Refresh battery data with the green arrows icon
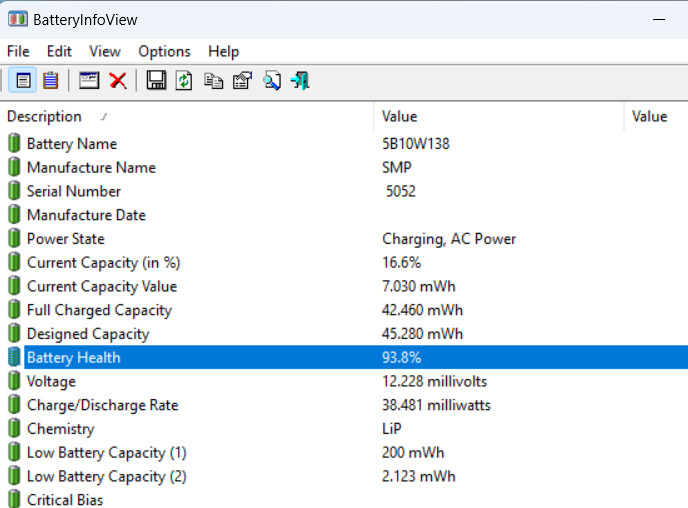 coord(184,81)
